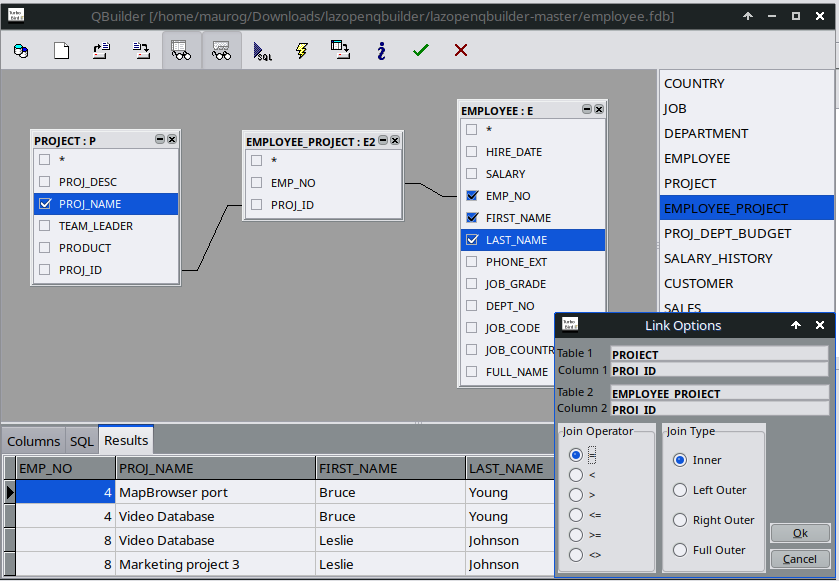Click the QBuilder app icon in title bar
The width and height of the screenshot is (839, 581).
(16, 16)
